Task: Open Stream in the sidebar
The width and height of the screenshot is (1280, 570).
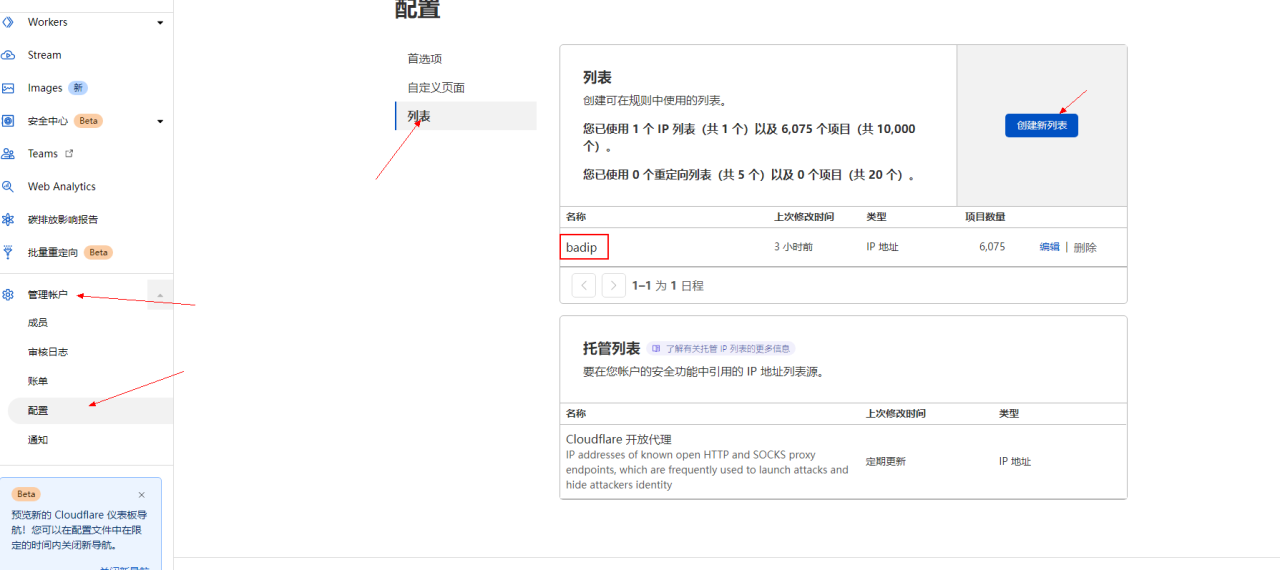Action: [x=44, y=55]
